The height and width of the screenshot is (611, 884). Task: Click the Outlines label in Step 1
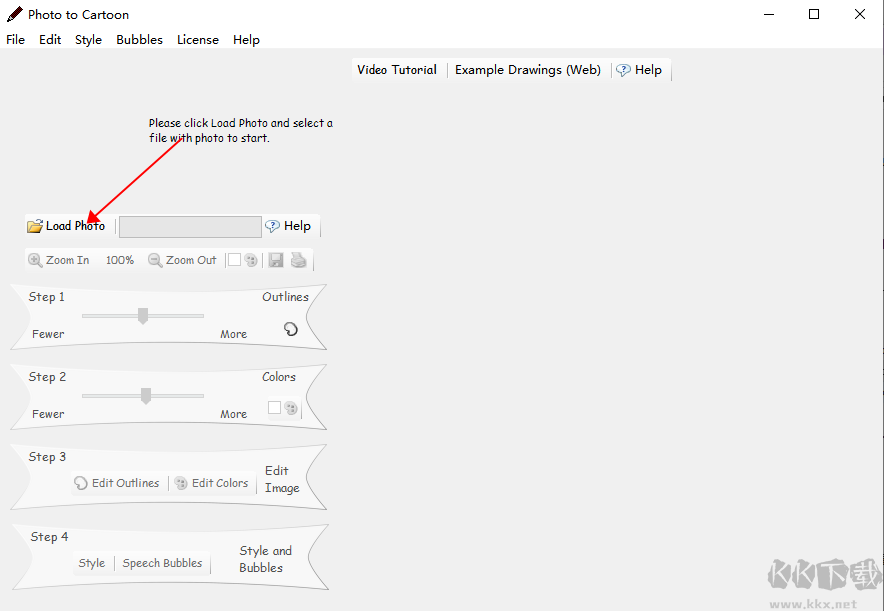(x=285, y=297)
